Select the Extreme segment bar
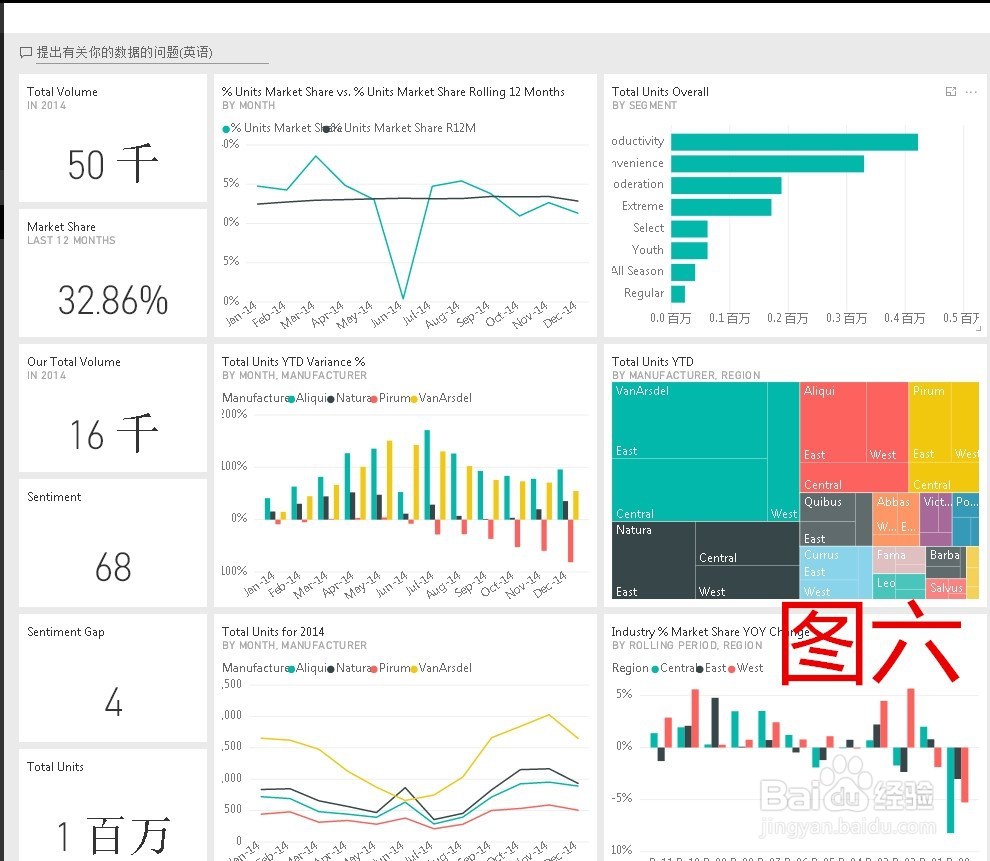Viewport: 990px width, 861px height. pyautogui.click(x=720, y=206)
